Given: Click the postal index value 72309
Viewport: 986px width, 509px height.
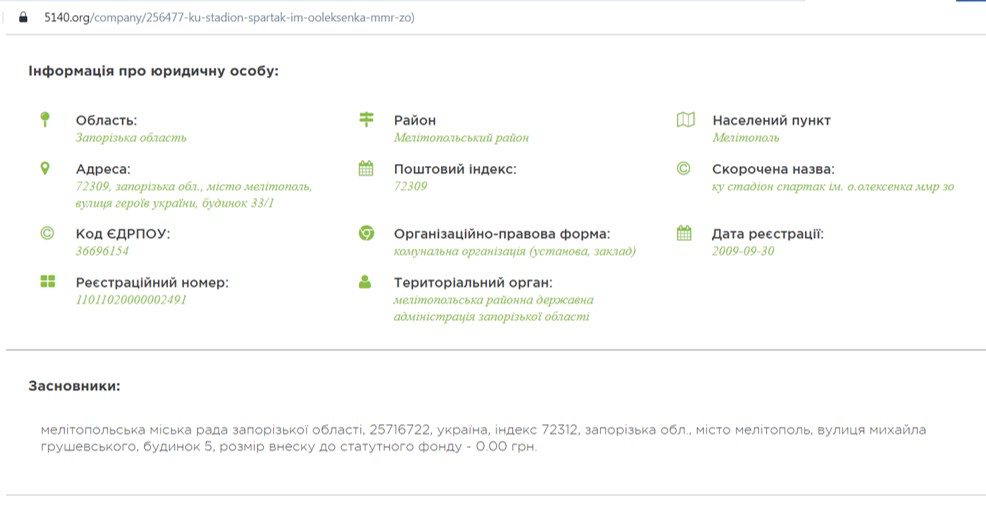Looking at the screenshot, I should pyautogui.click(x=410, y=186).
